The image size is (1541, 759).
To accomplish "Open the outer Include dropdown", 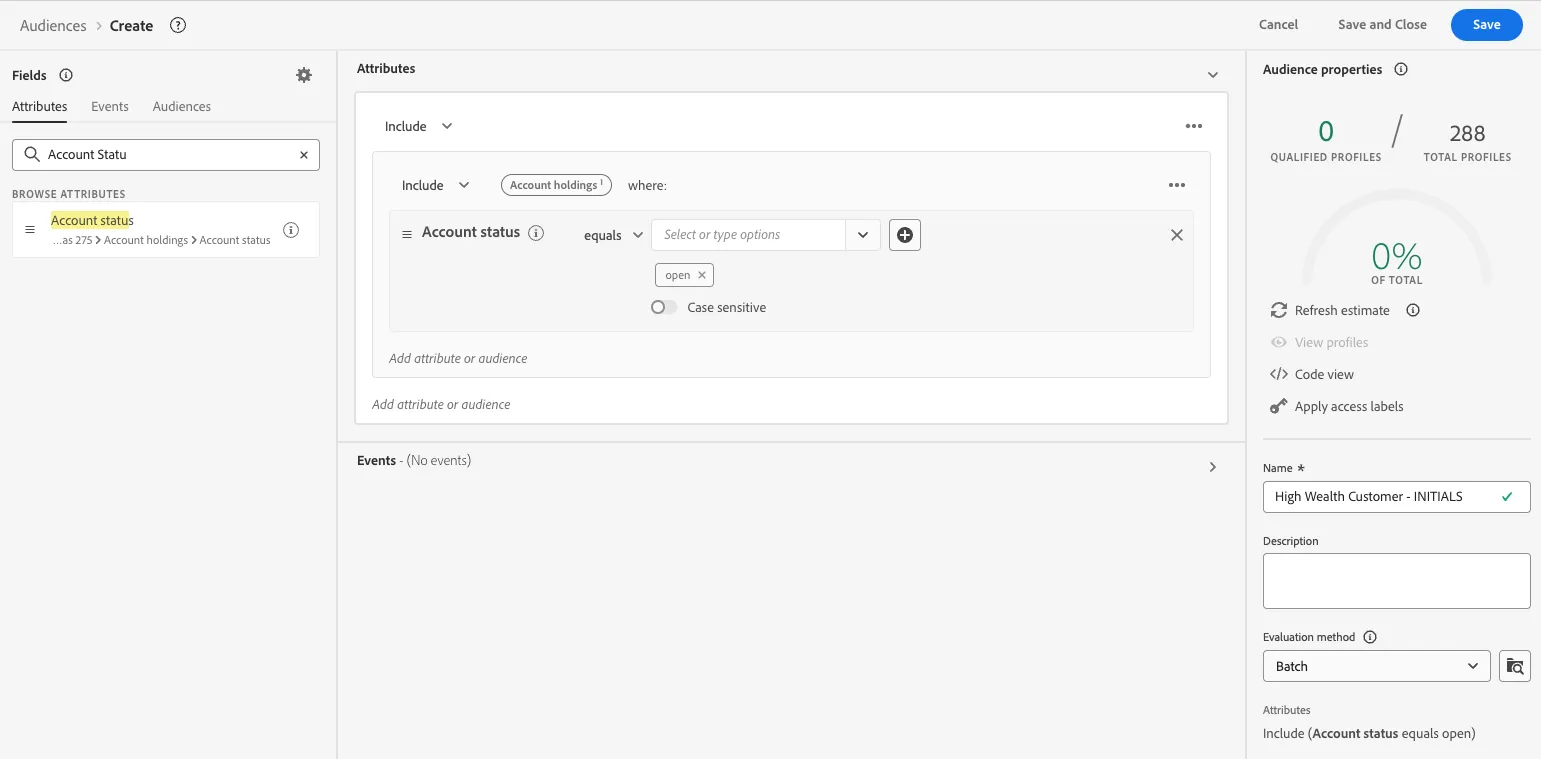I will tap(418, 126).
